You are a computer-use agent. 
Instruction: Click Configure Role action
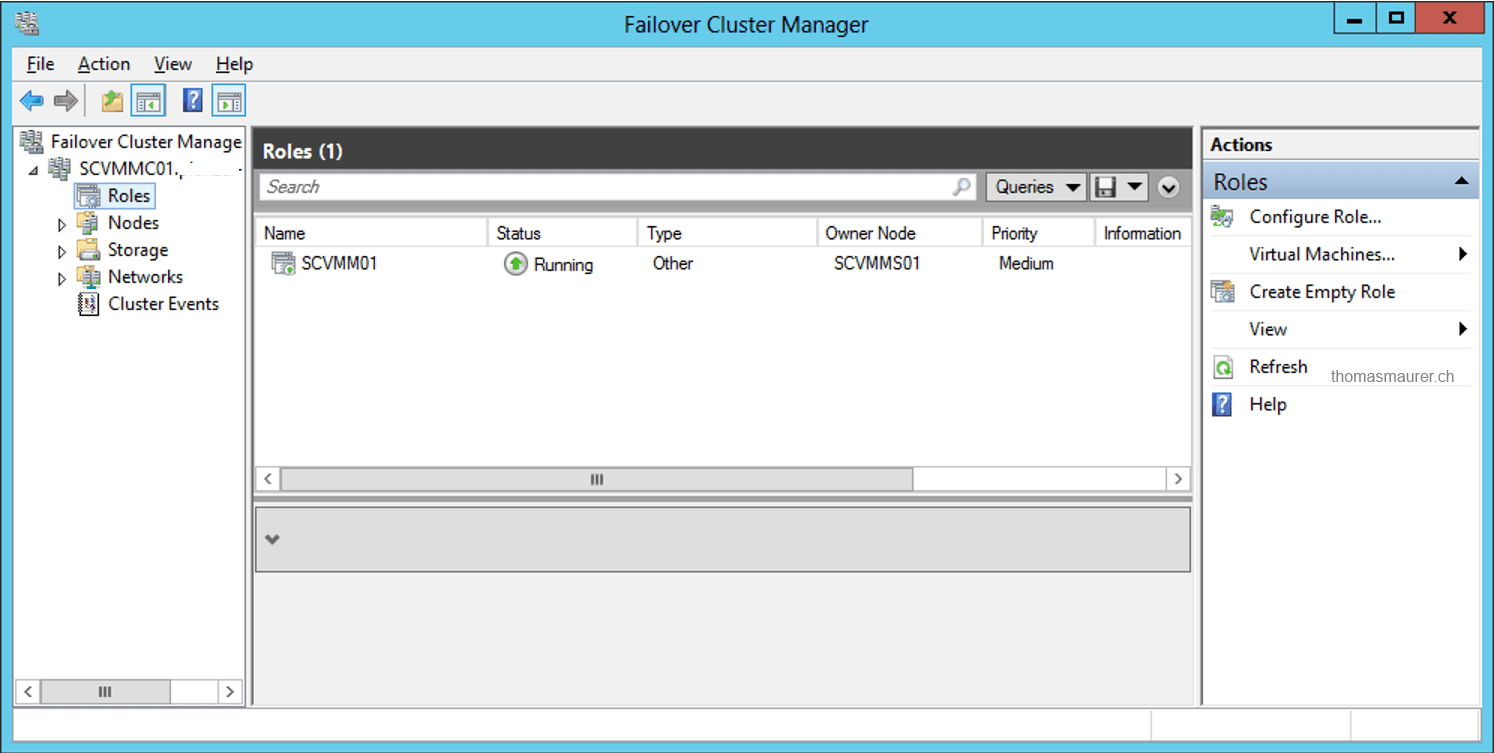tap(1315, 217)
